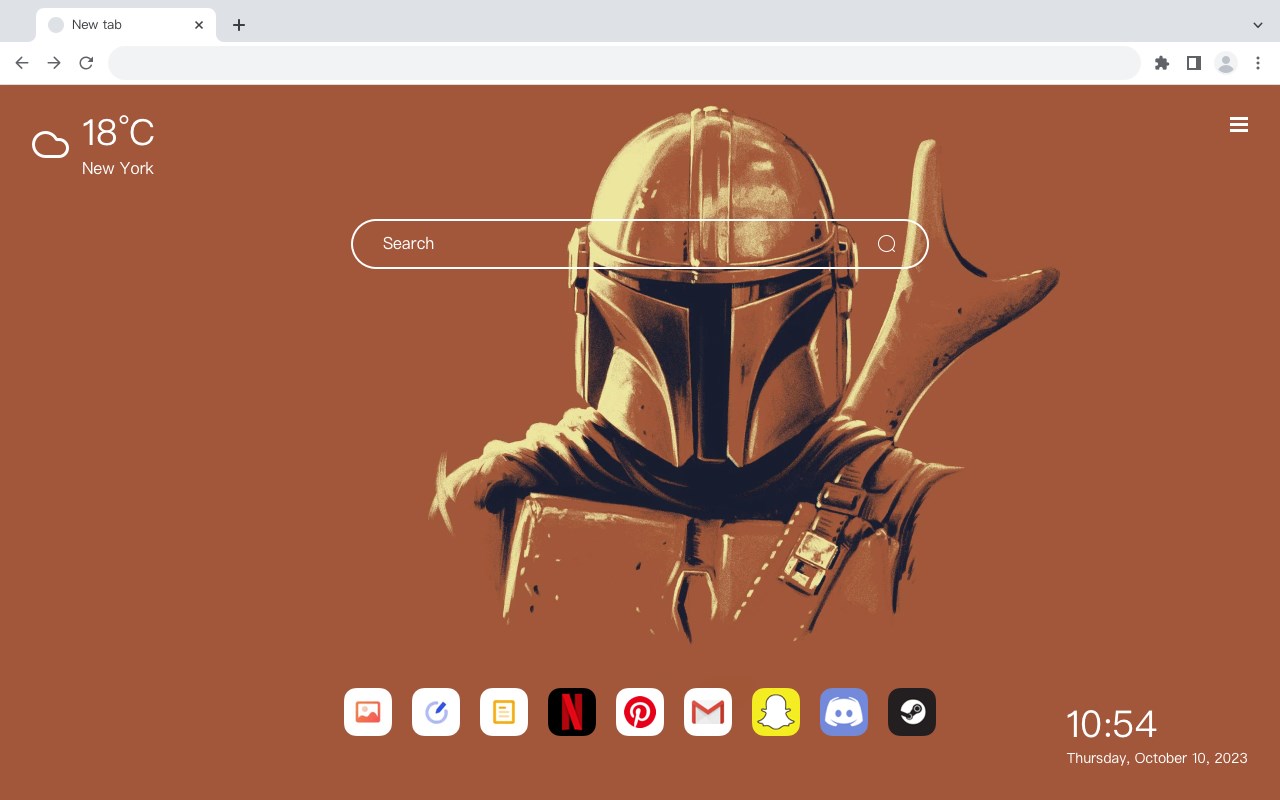Click the 18°C temperature reading
The width and height of the screenshot is (1280, 800).
click(118, 133)
